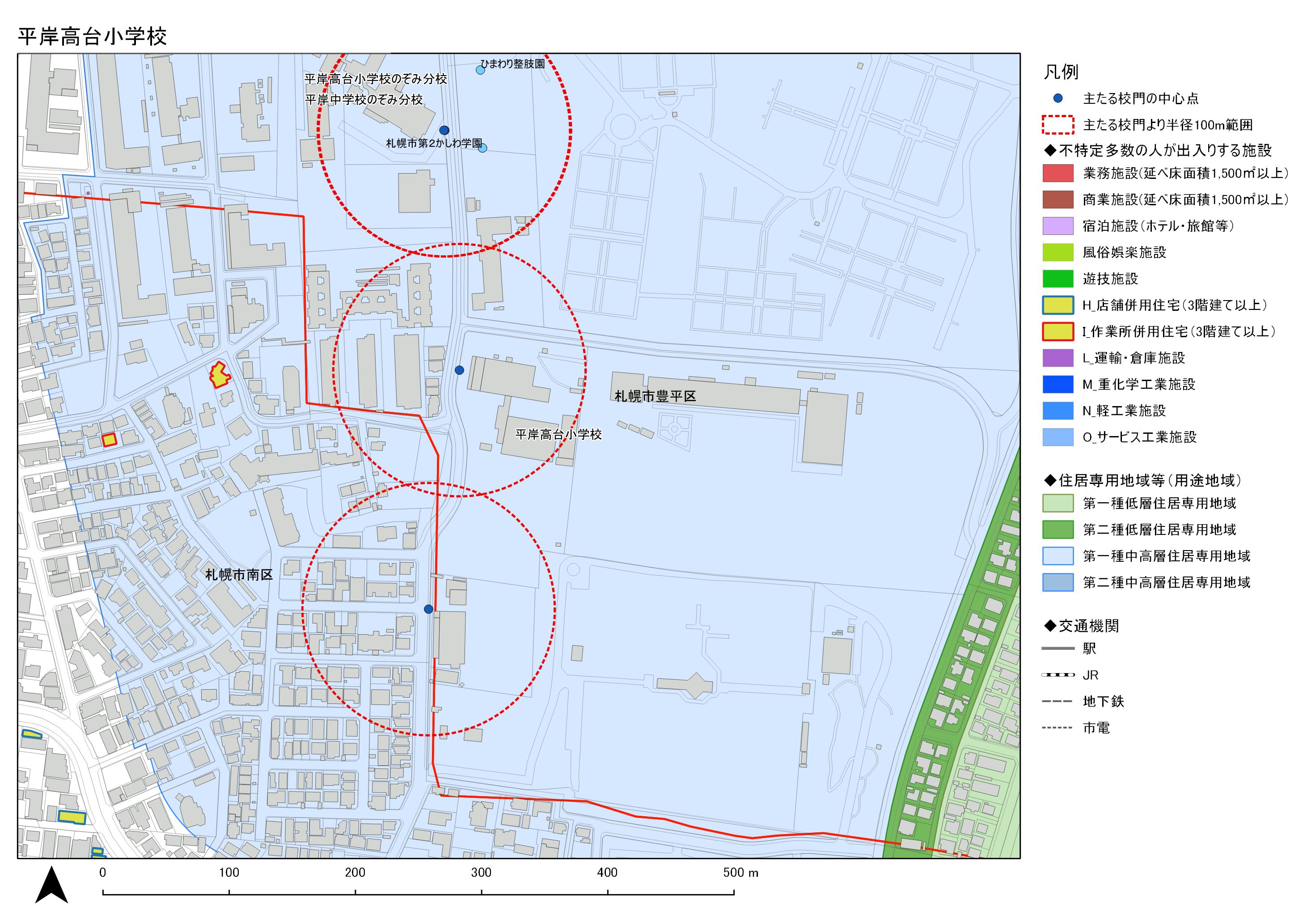Image resolution: width=1307 pixels, height=924 pixels.
Task: Click the upper blue-outlined yellow building in the bottom-left corner
Action: pos(32,734)
